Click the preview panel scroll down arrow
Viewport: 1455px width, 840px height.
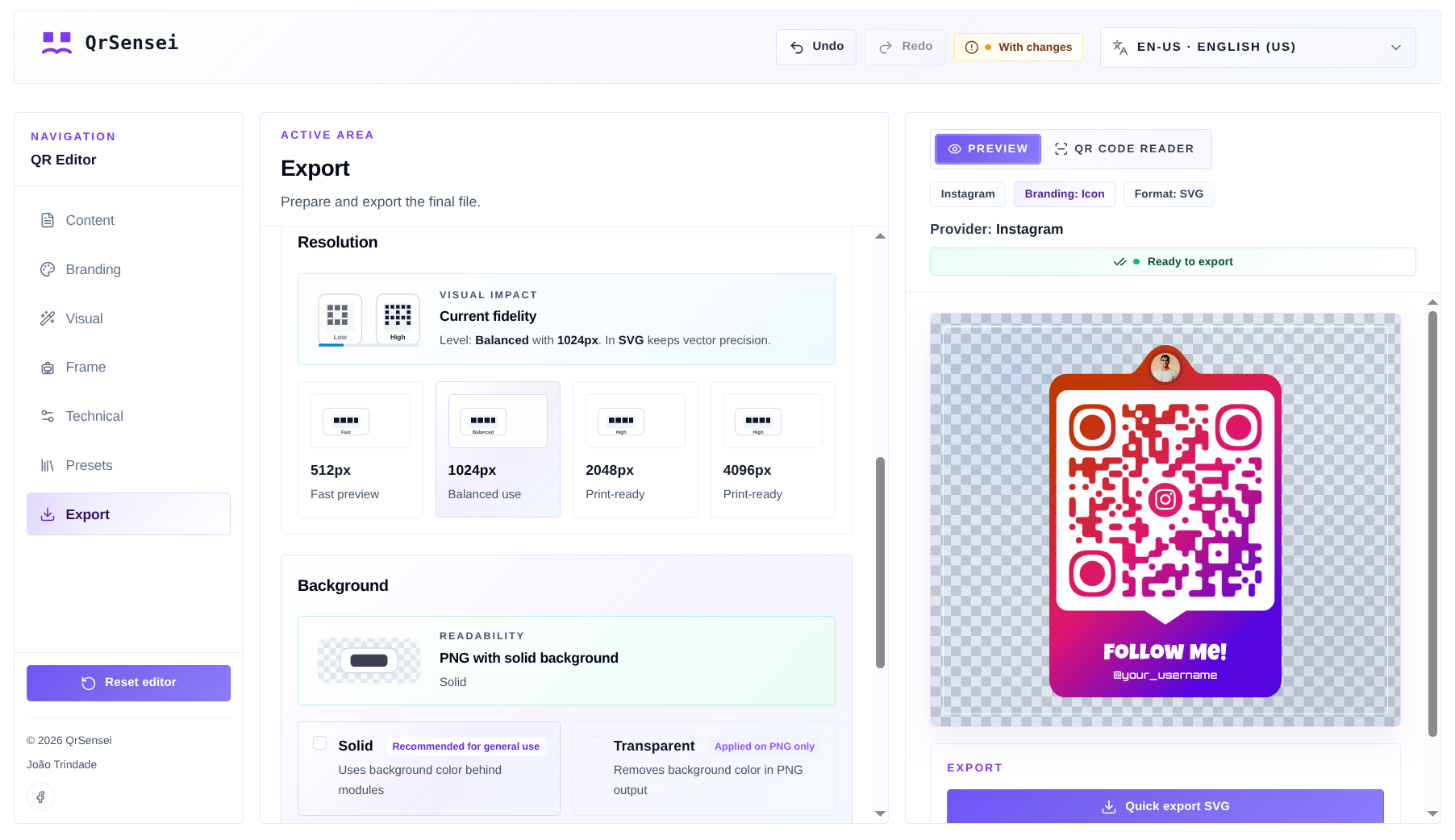1432,814
